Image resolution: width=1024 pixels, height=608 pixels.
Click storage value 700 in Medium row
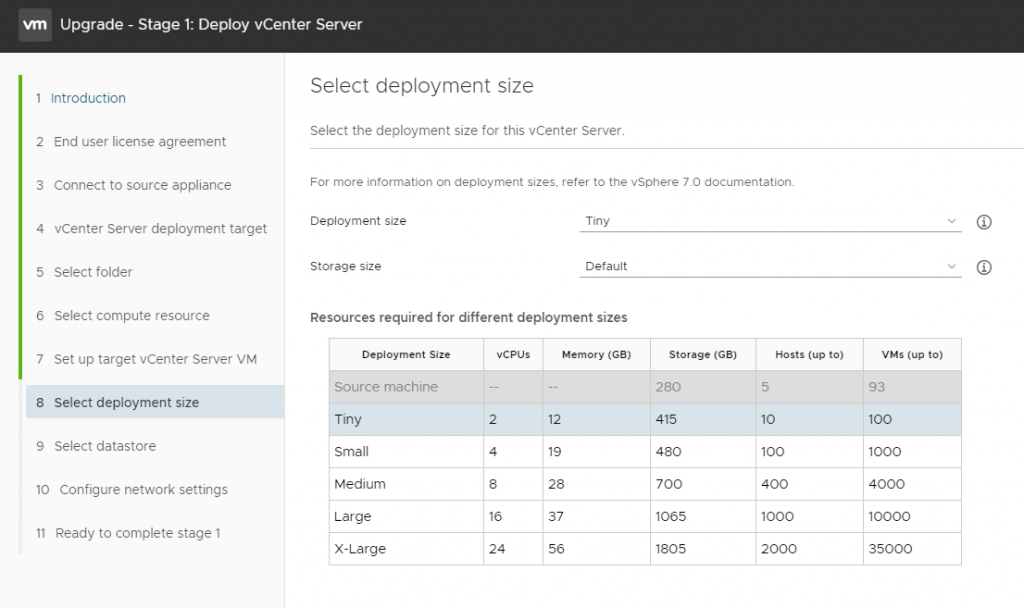pyautogui.click(x=669, y=484)
